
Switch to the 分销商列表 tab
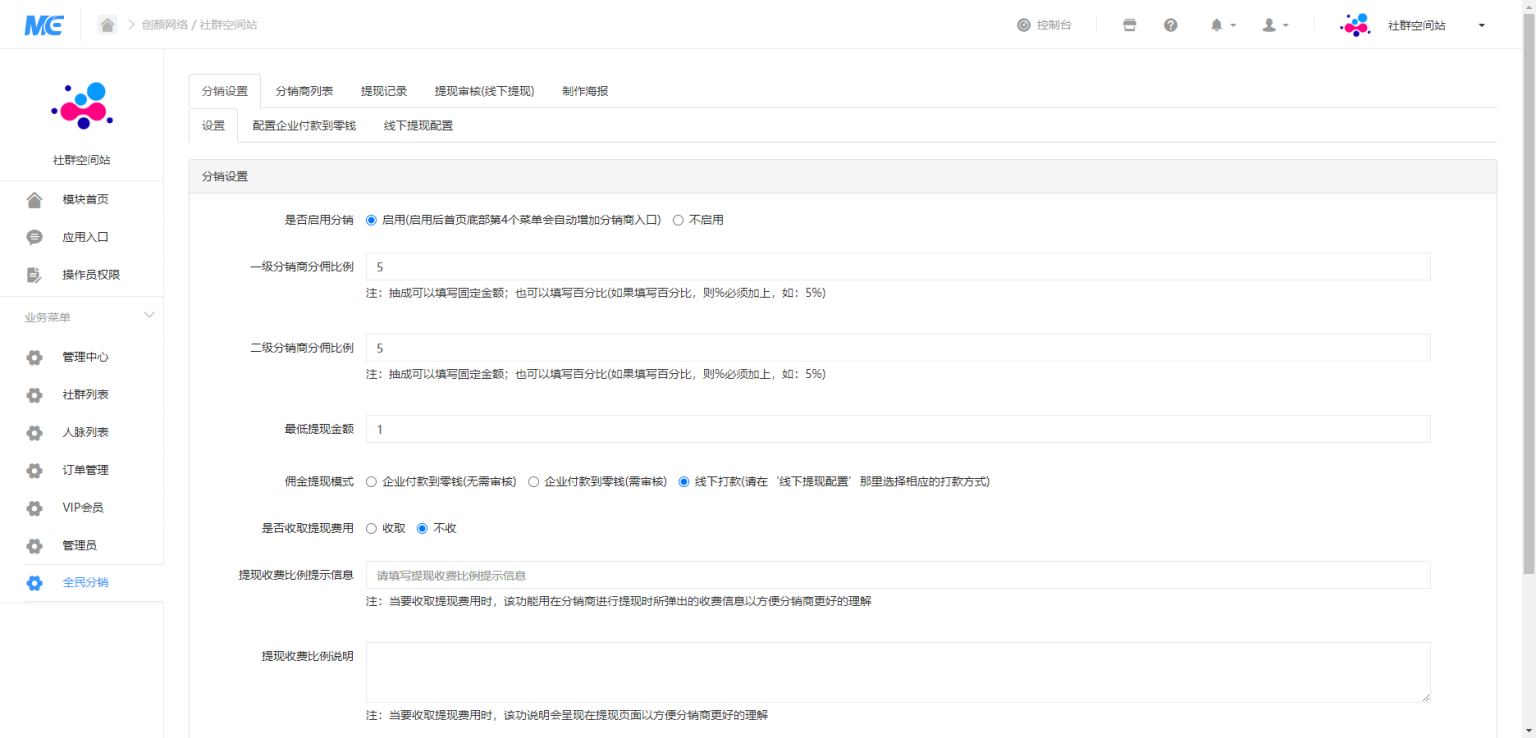(x=304, y=91)
